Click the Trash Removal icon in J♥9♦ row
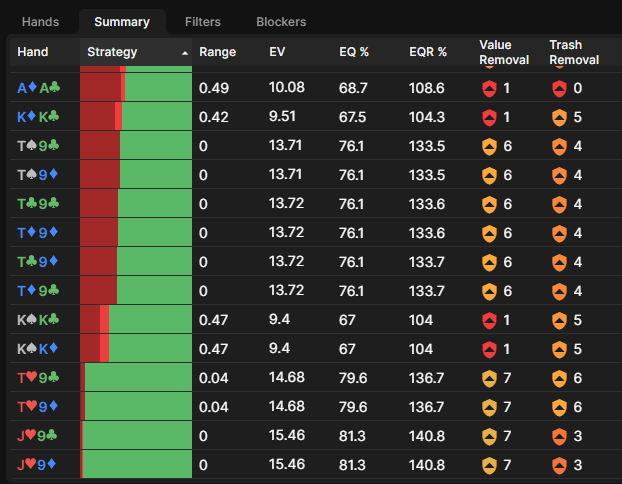Viewport: 622px width, 484px height. click(559, 465)
